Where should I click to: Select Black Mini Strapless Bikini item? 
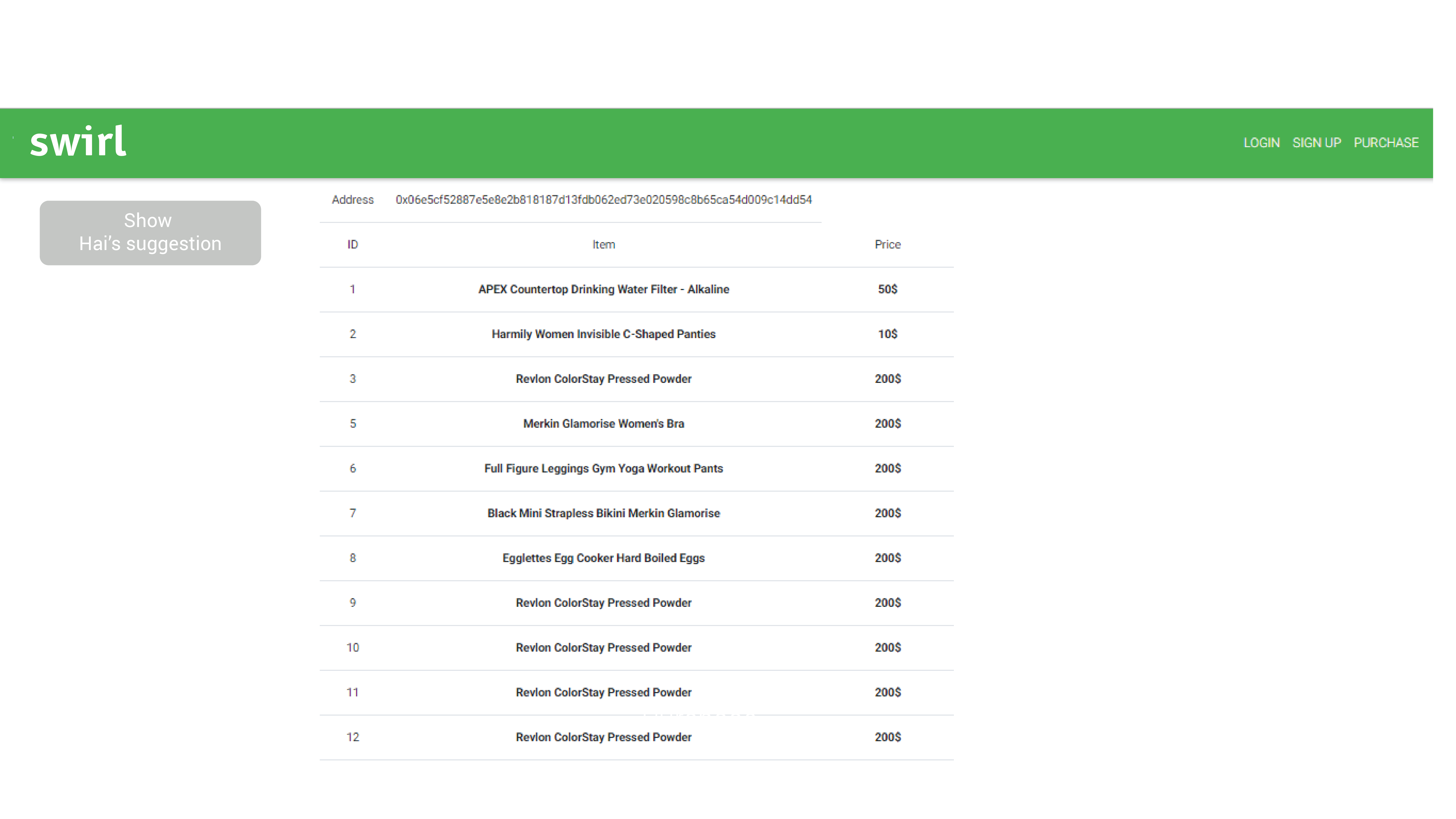point(603,513)
